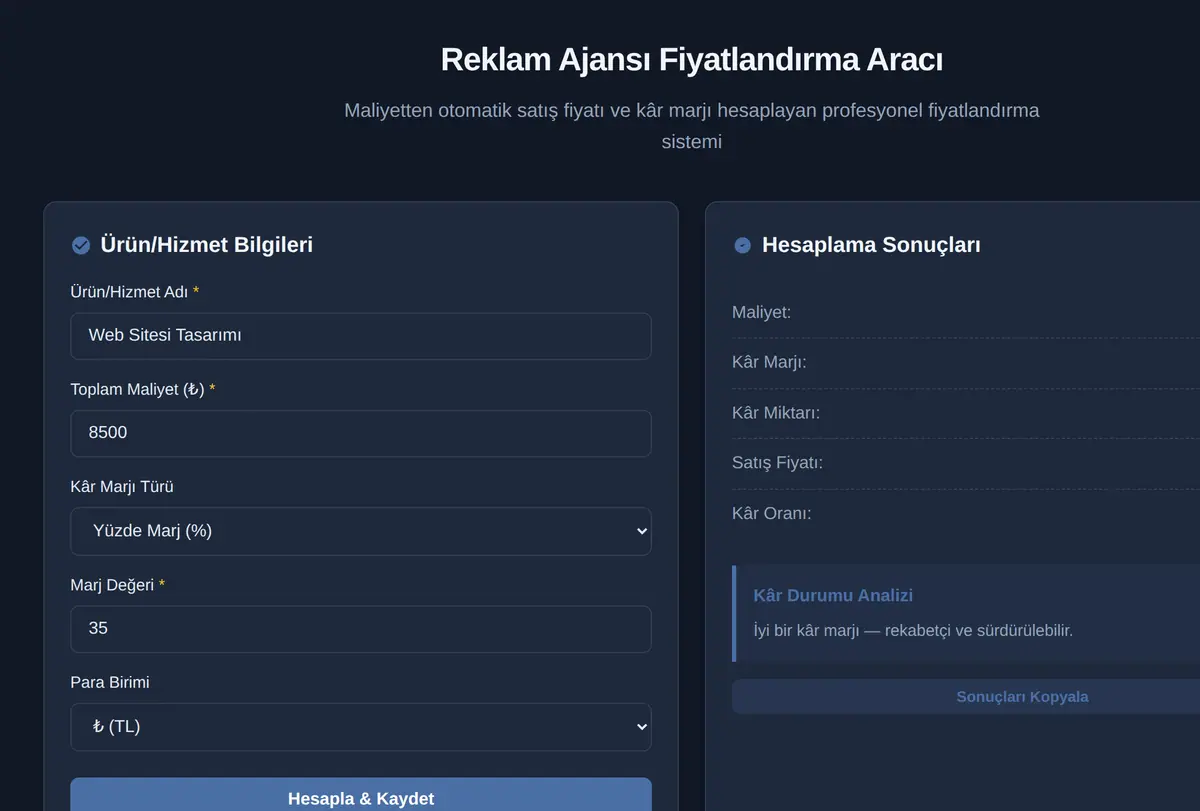Click the Reklam Ajansı Fiyatlandırma Aracı title

(x=692, y=59)
